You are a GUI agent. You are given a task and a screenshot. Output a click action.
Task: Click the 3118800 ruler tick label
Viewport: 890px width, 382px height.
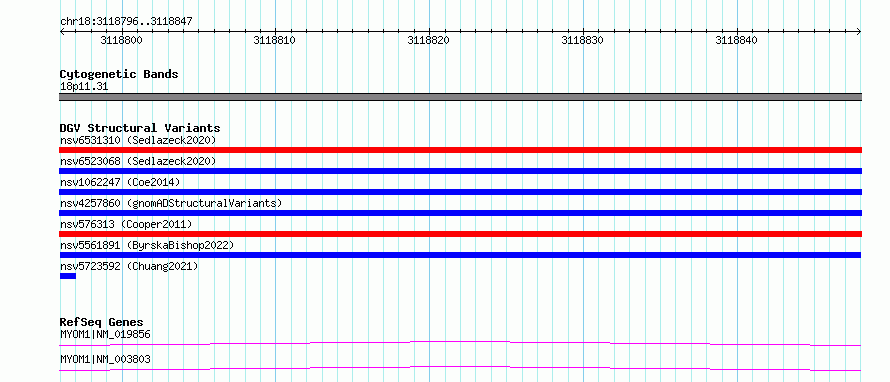pyautogui.click(x=121, y=41)
